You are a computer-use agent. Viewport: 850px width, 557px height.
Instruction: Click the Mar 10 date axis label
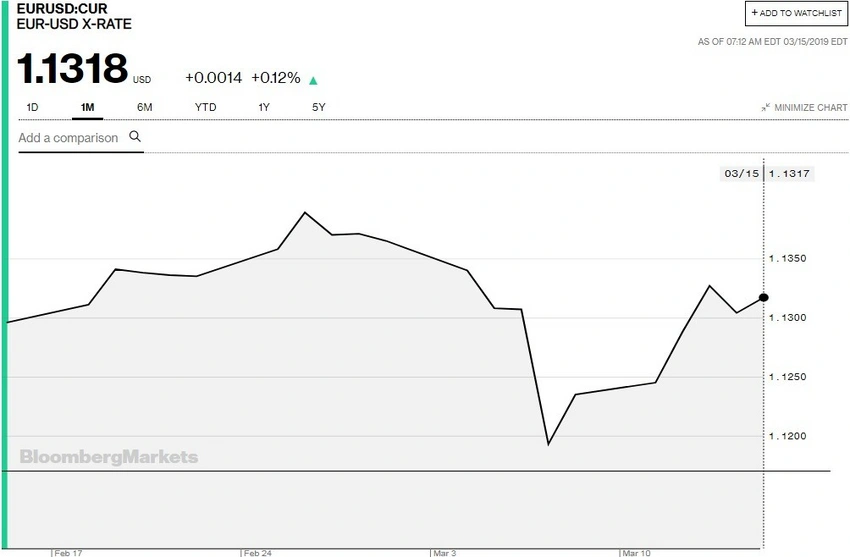point(637,551)
